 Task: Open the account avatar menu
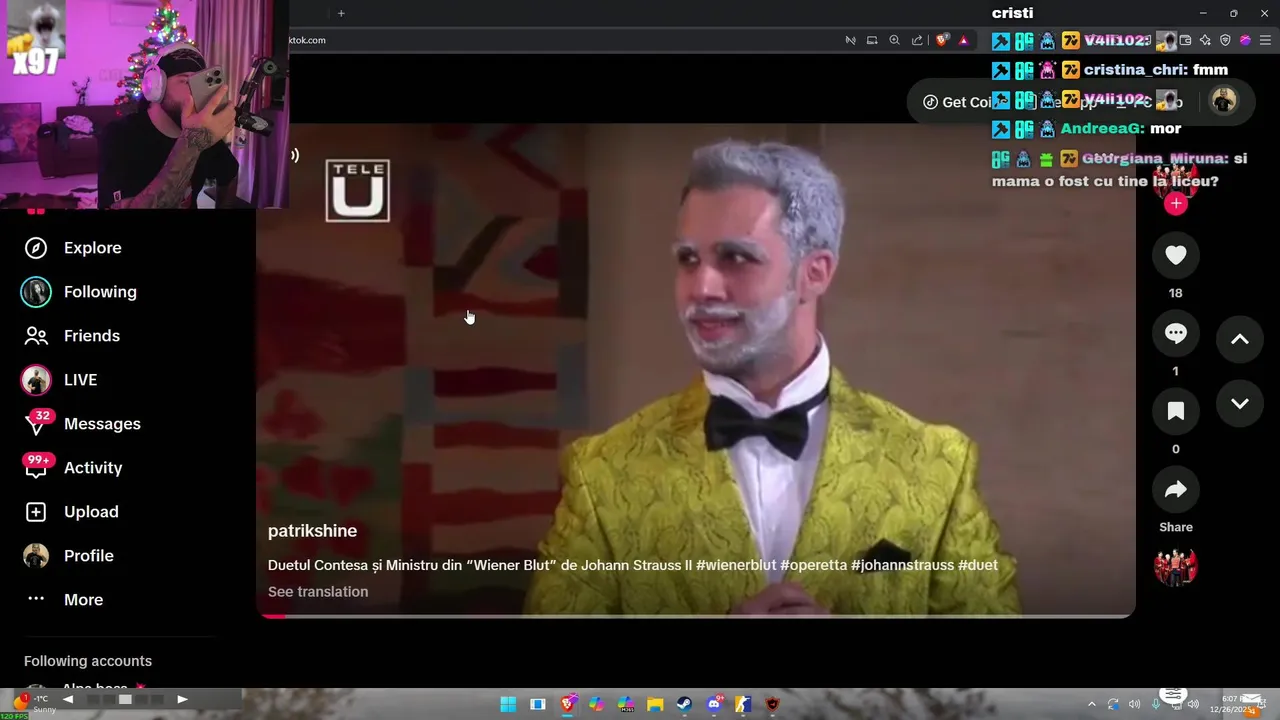1224,101
